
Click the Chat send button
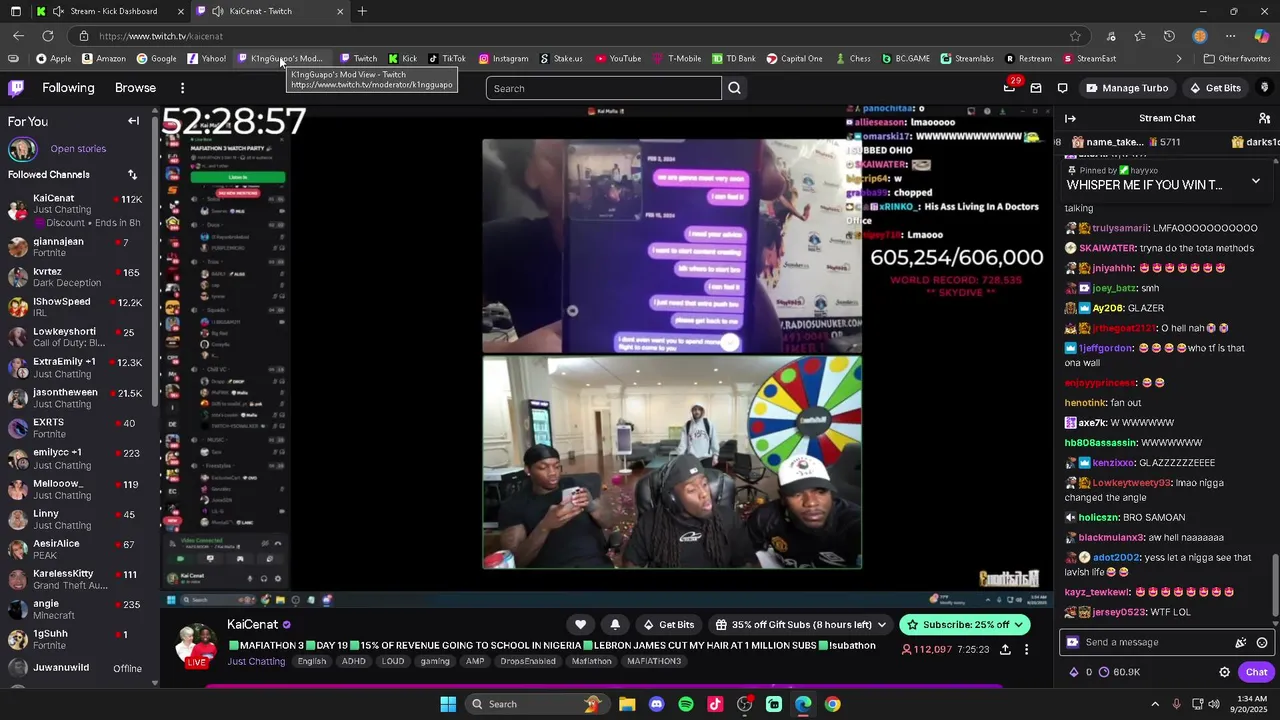click(x=1256, y=672)
